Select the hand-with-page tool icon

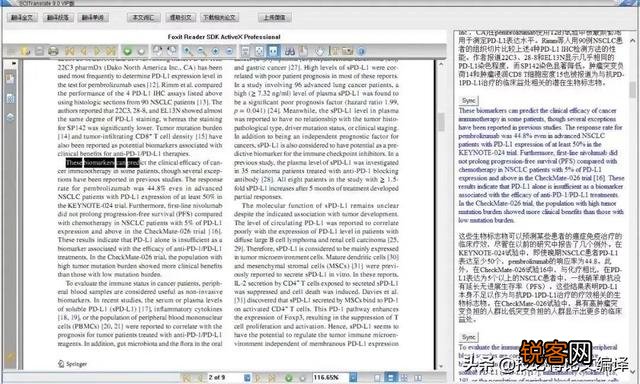pos(303,51)
